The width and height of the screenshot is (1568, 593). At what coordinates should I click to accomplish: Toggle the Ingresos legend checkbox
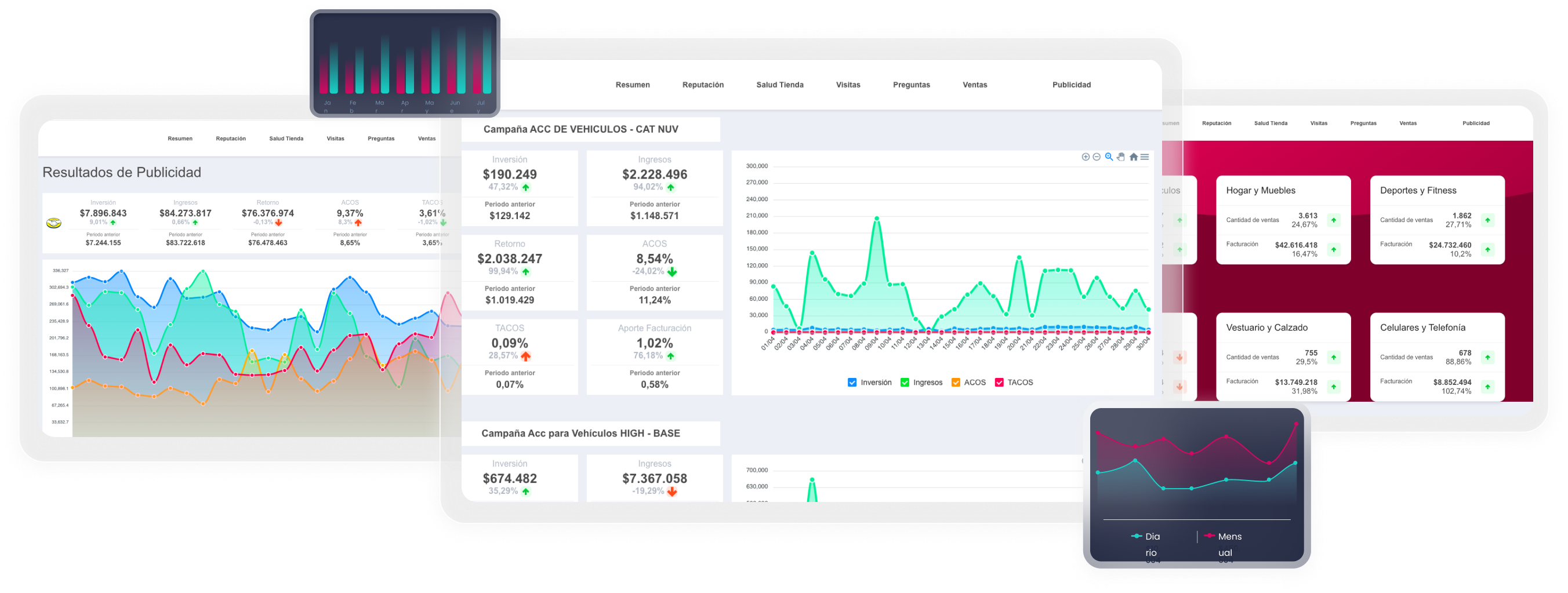tap(905, 383)
